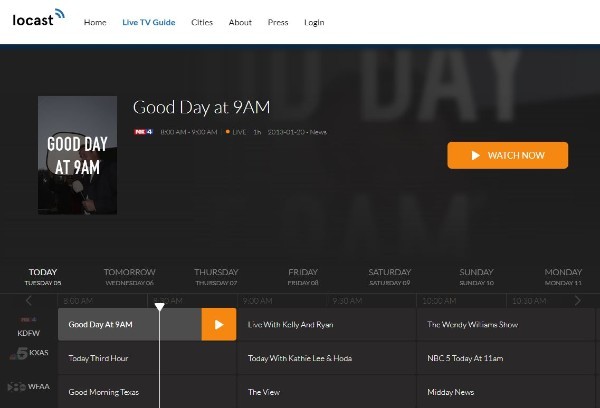Click the Watch Now button
The image size is (600, 408).
[507, 155]
